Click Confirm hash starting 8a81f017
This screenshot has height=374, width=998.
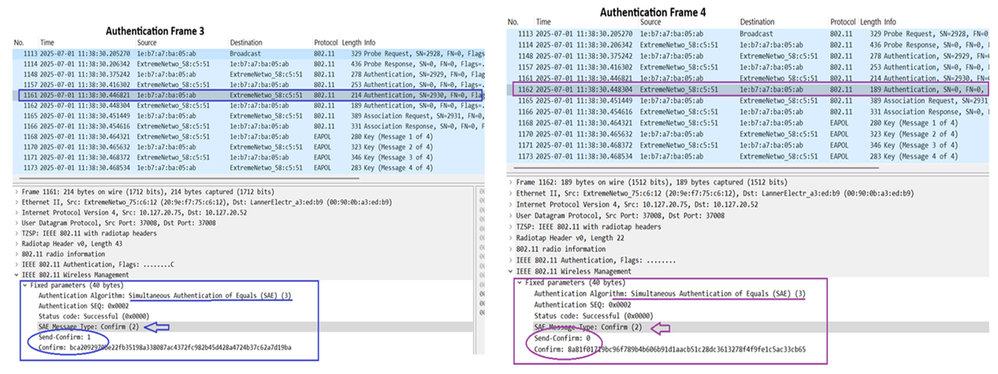tap(670, 349)
